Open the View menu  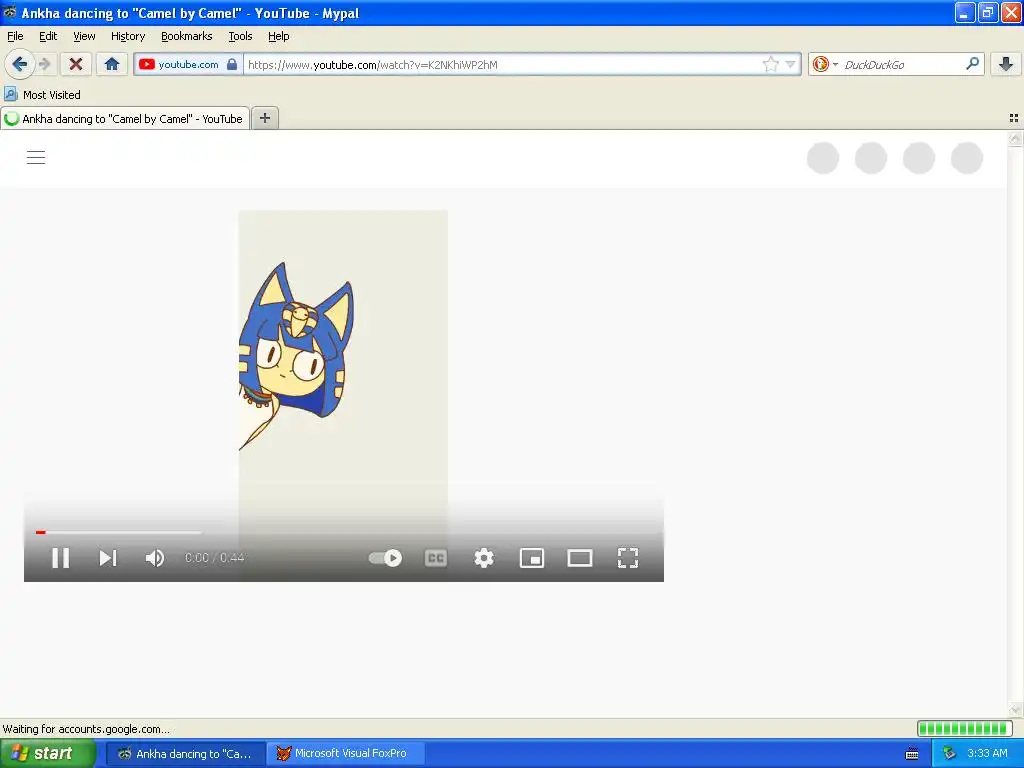coord(84,36)
